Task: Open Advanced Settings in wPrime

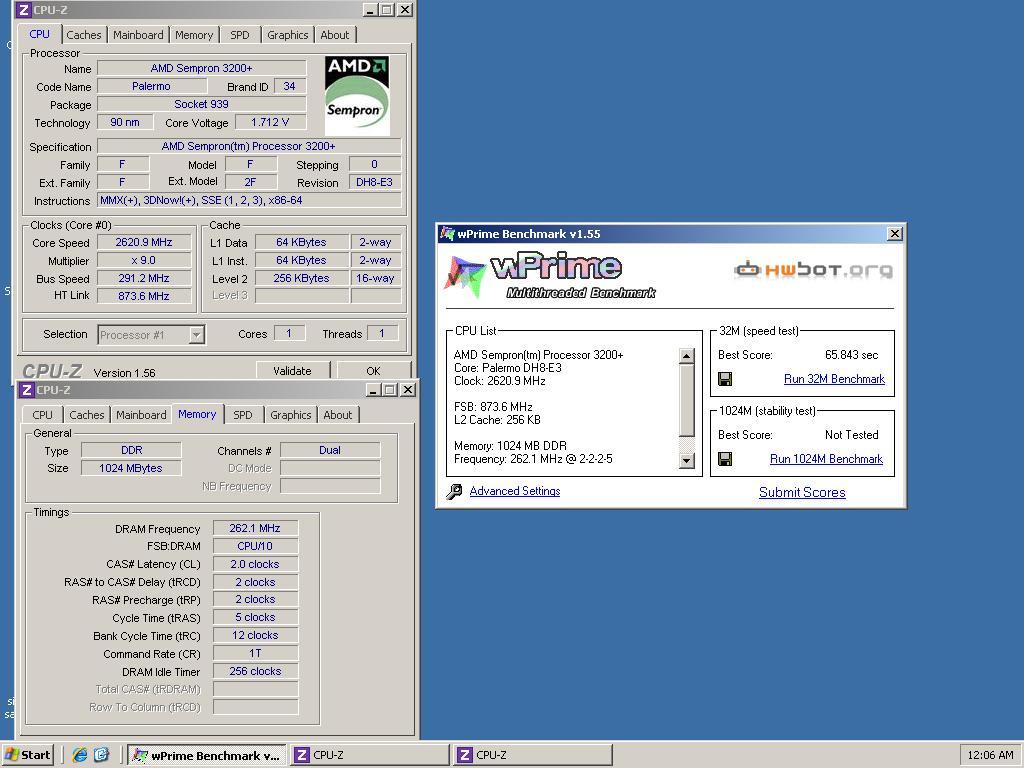Action: pos(515,491)
